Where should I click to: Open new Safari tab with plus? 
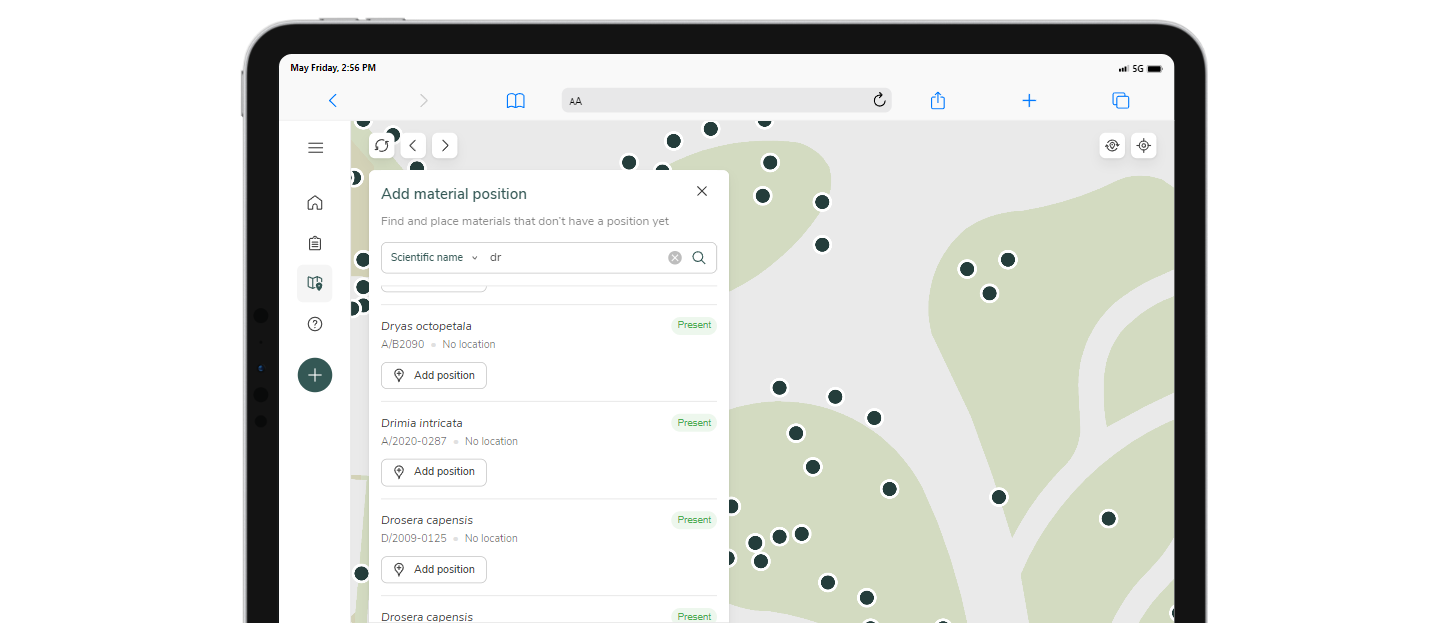[x=1029, y=100]
